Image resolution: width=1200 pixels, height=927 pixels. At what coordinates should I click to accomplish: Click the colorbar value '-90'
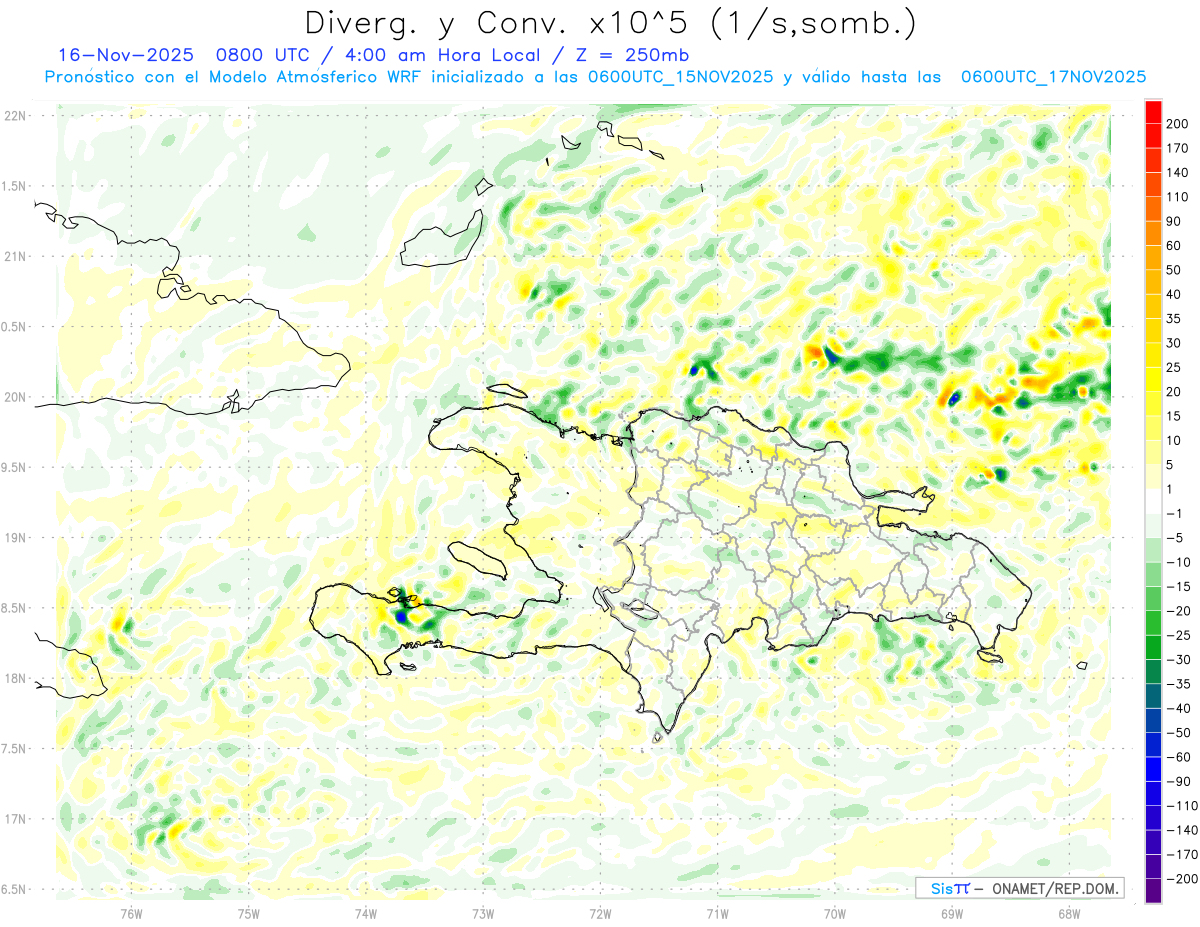1177,782
